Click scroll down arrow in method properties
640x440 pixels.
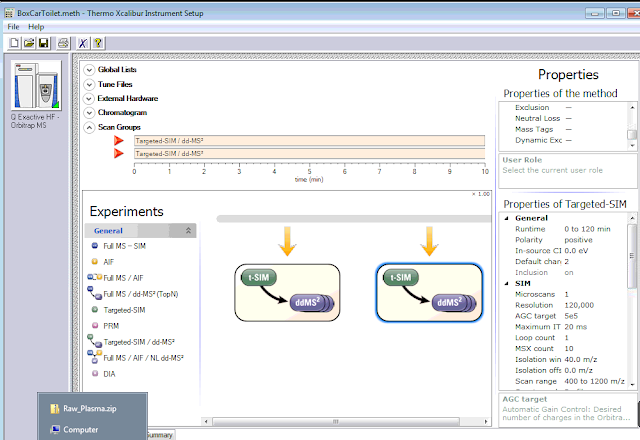click(x=632, y=145)
